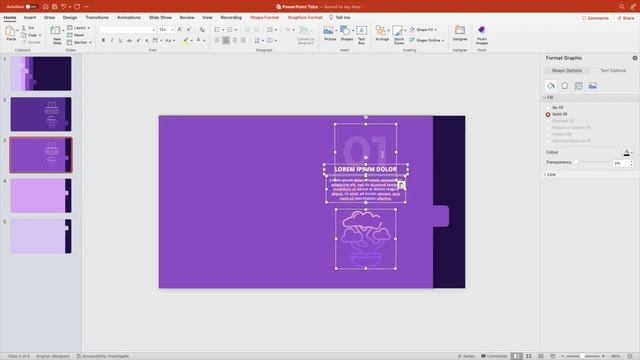The width and height of the screenshot is (640, 360).
Task: Switch to Normal view in status bar
Action: (516, 356)
